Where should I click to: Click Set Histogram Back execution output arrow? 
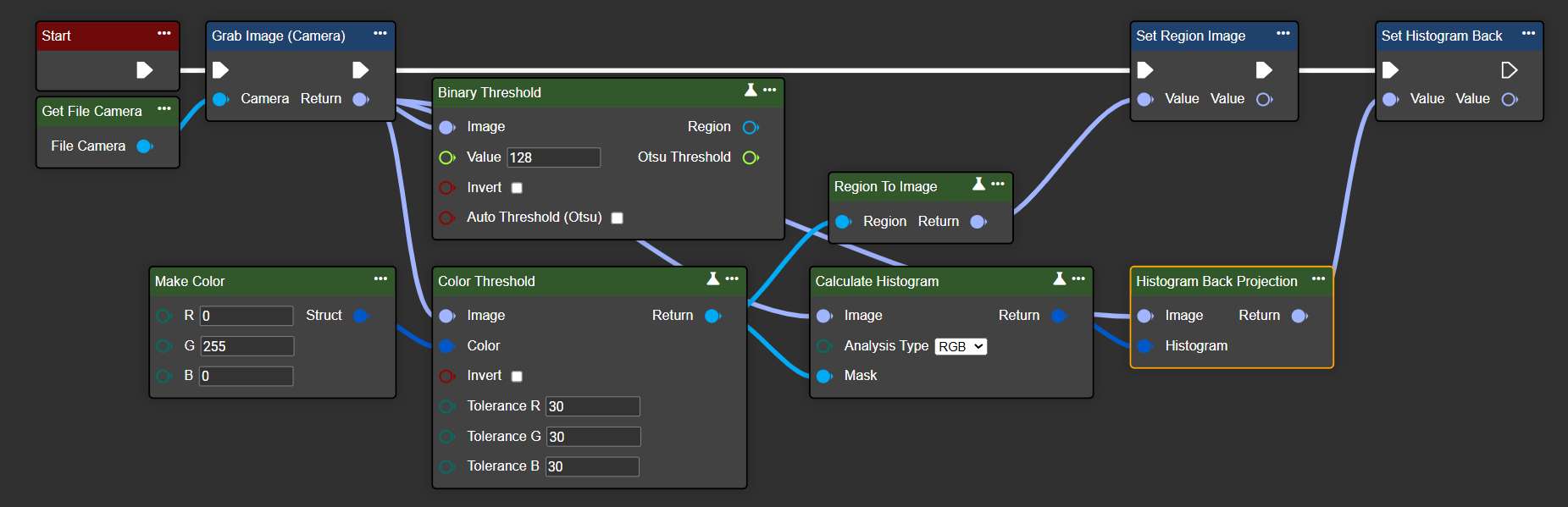coord(1509,70)
